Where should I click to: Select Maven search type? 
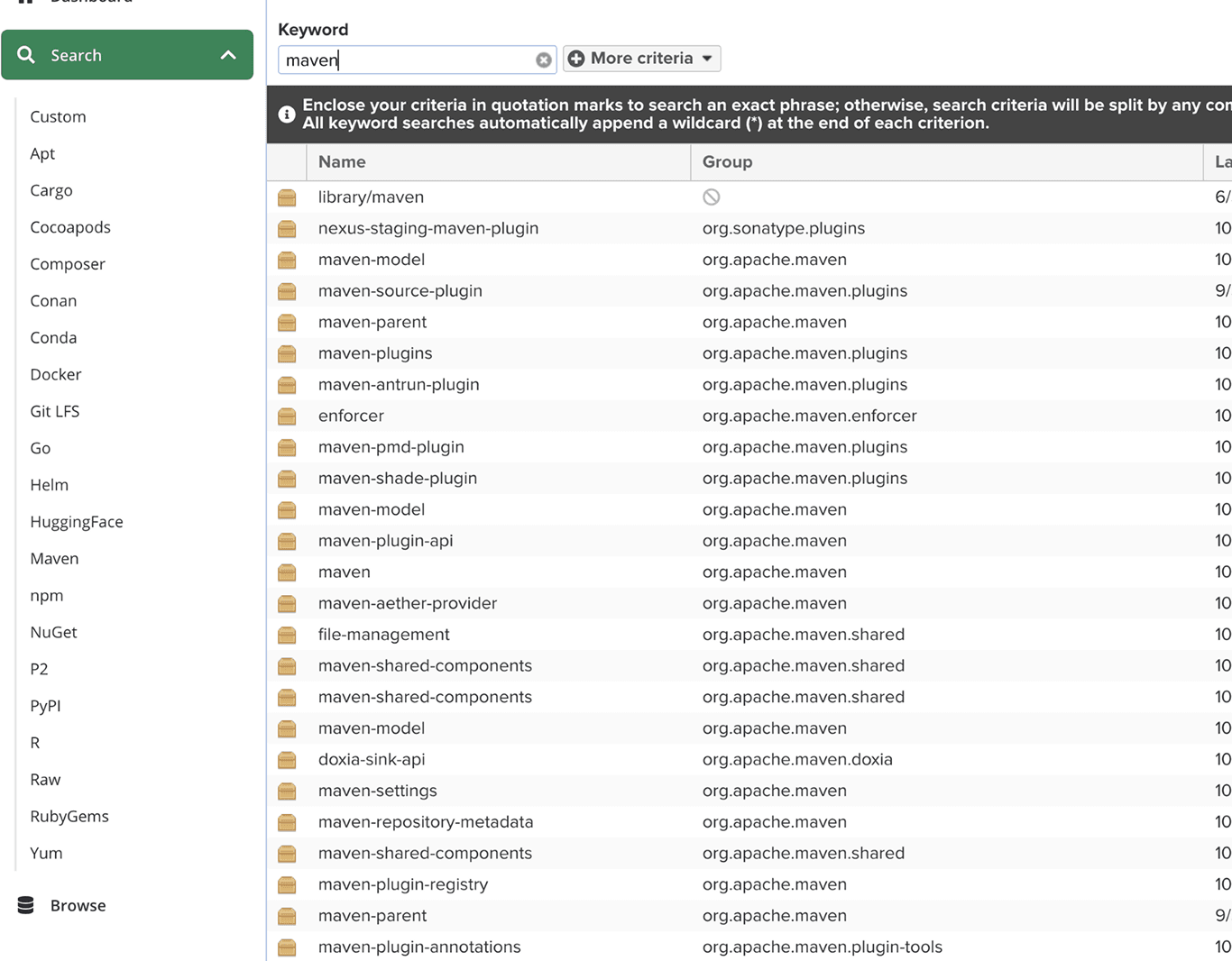click(54, 559)
